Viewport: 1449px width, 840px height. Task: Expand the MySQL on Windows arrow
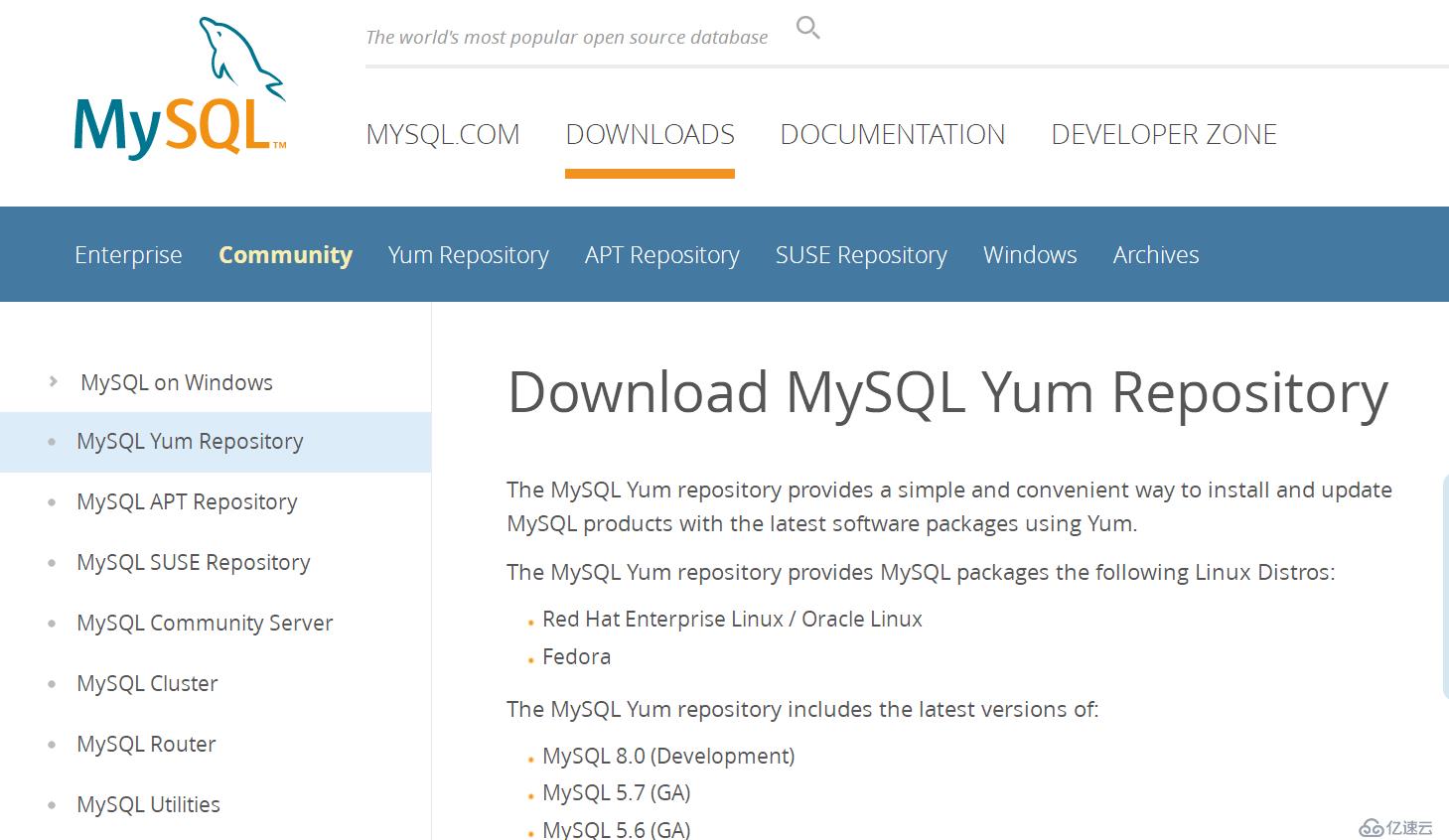(53, 381)
